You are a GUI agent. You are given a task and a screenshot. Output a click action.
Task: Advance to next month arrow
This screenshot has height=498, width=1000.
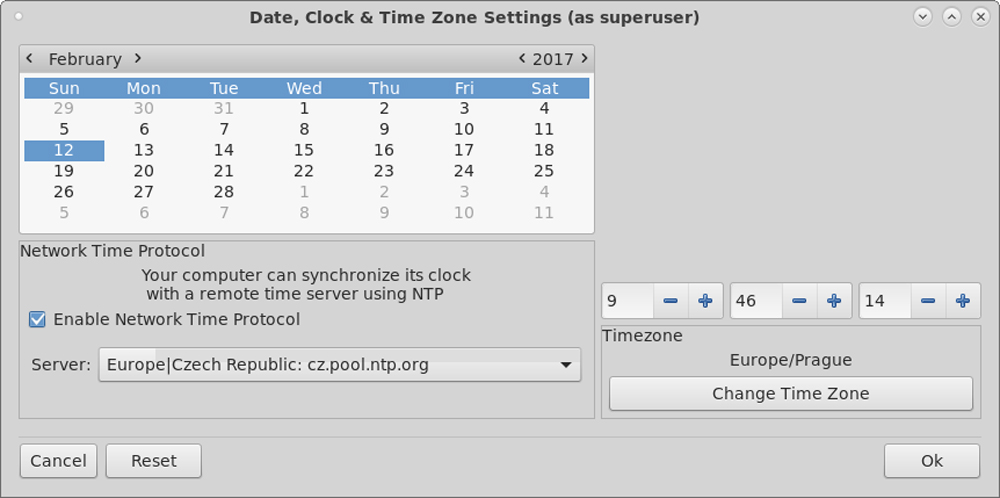(x=138, y=59)
